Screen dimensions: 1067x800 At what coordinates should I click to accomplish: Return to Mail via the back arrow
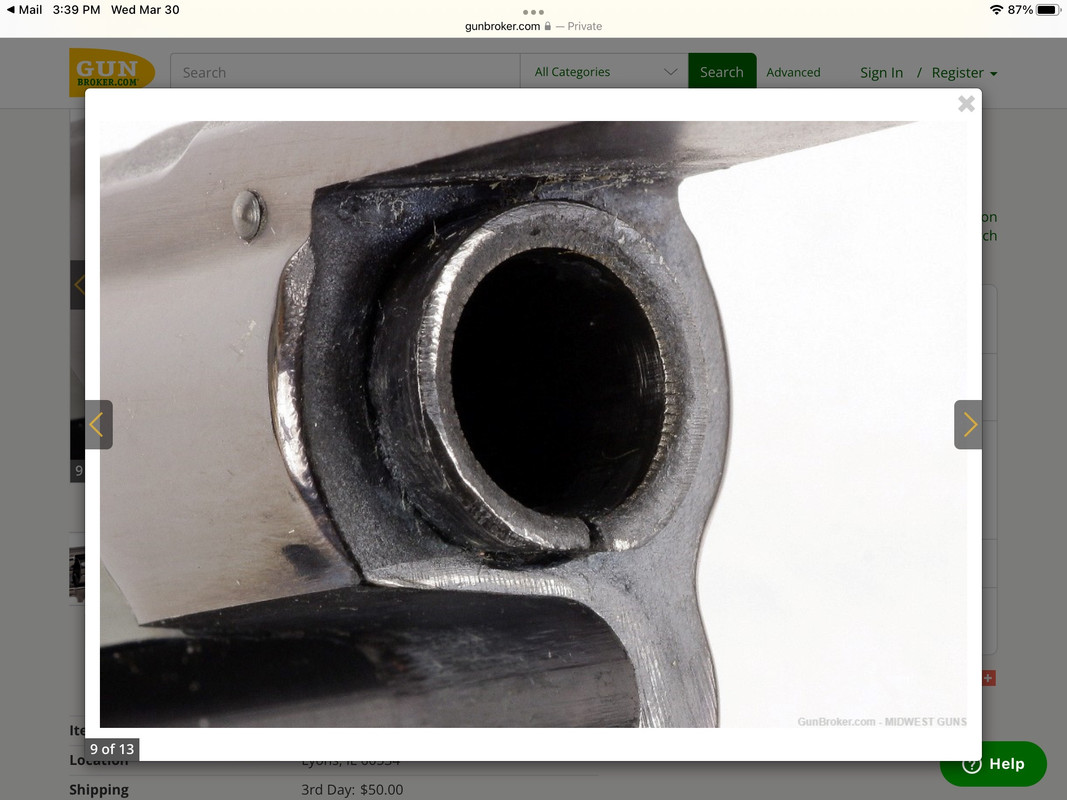click(x=24, y=10)
